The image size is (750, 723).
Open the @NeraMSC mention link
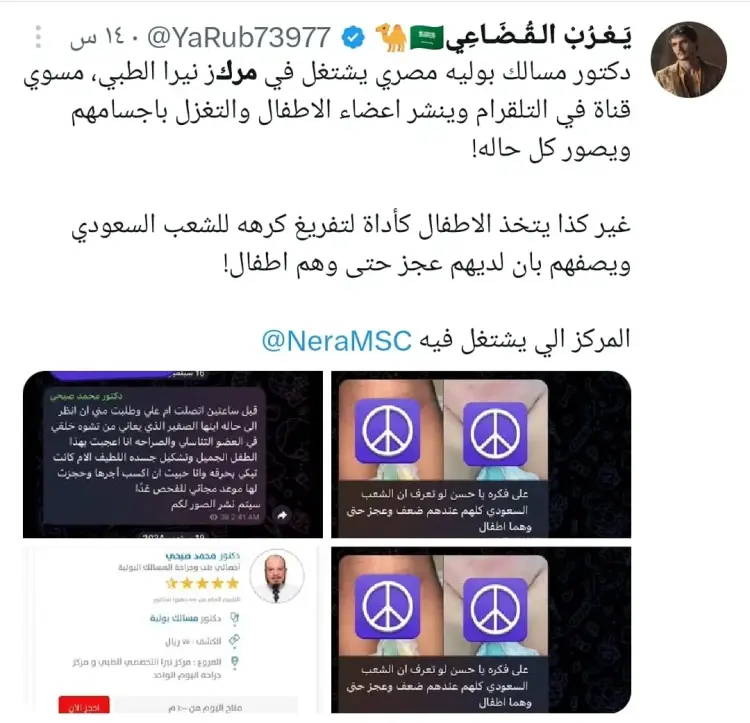coord(337,341)
